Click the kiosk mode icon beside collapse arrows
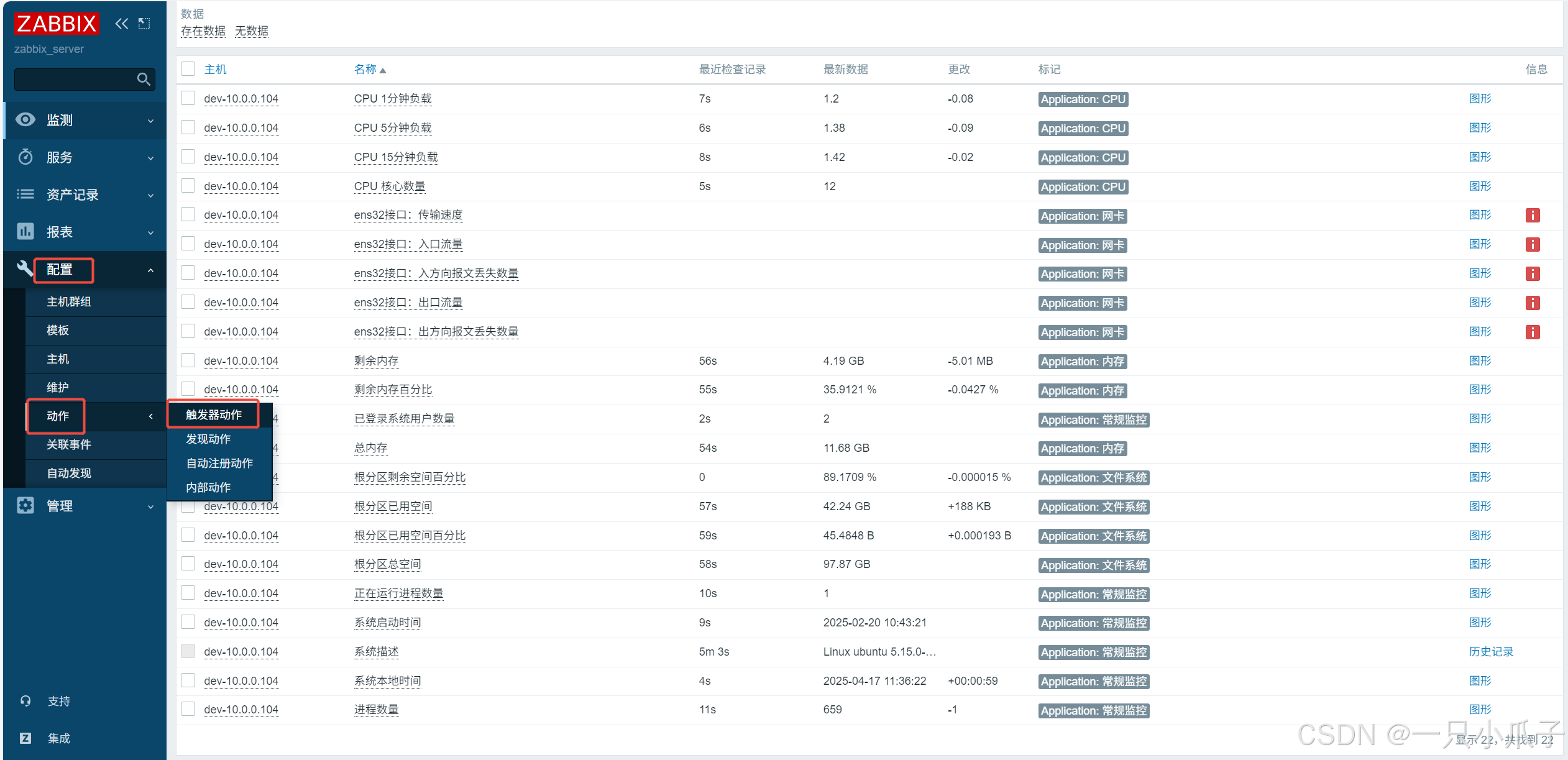This screenshot has width=1568, height=760. (144, 24)
